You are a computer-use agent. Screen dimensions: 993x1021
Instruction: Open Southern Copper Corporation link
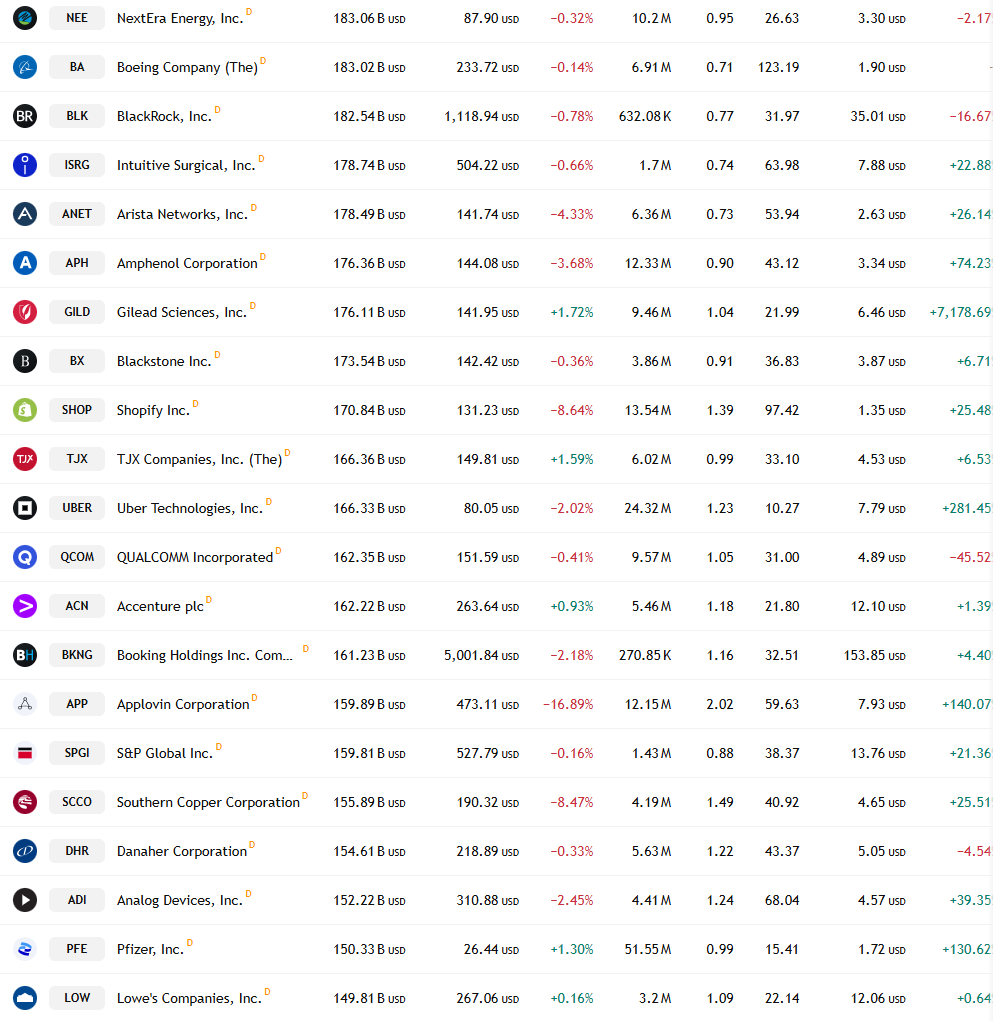click(208, 802)
